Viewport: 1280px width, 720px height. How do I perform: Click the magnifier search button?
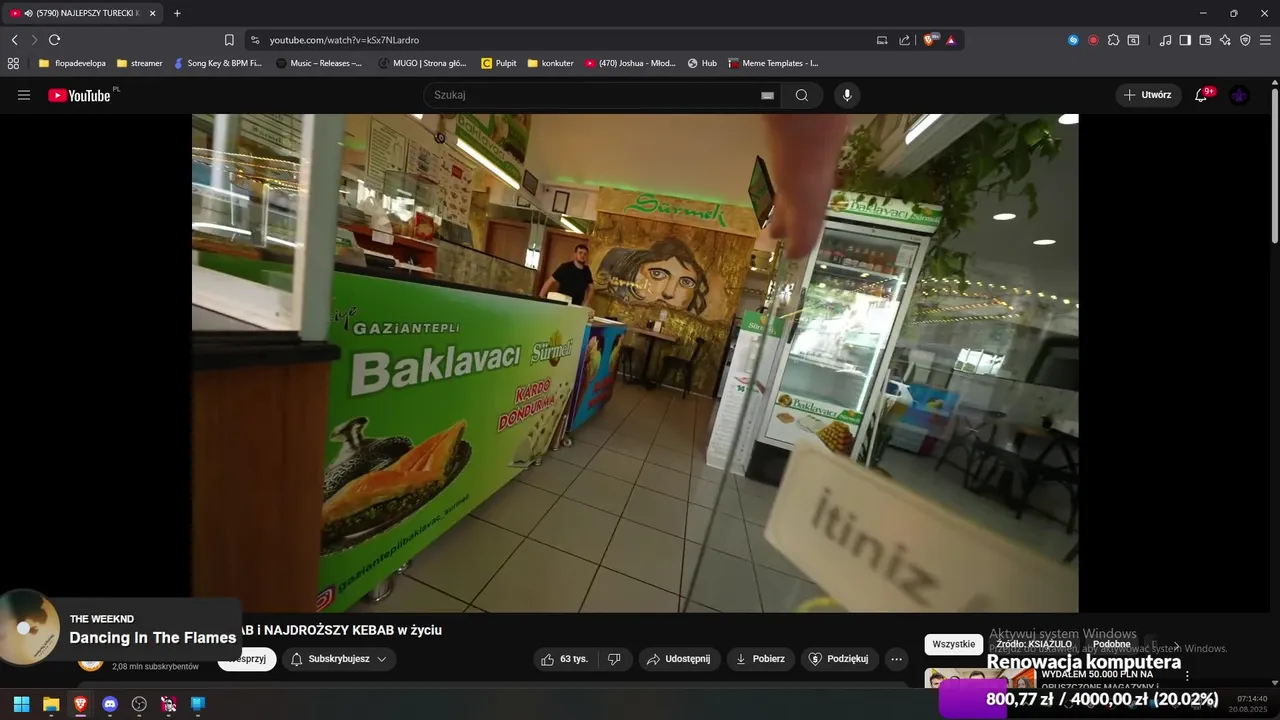(x=802, y=95)
